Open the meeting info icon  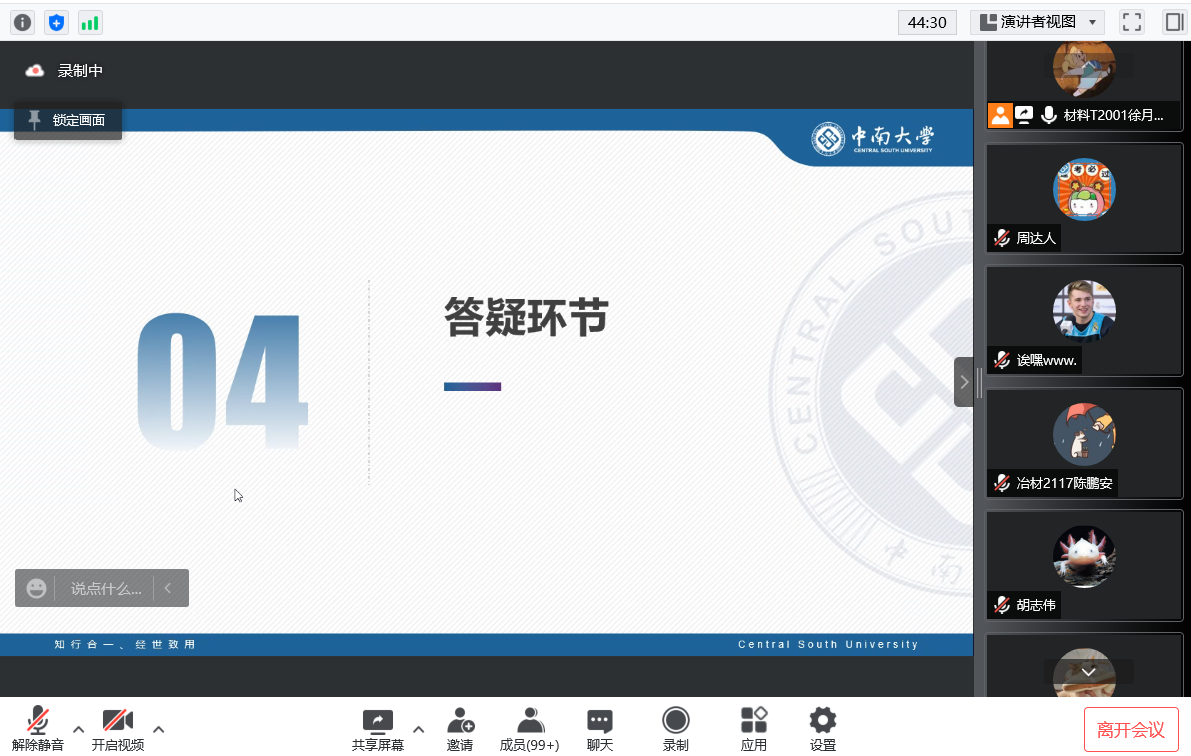tap(22, 22)
